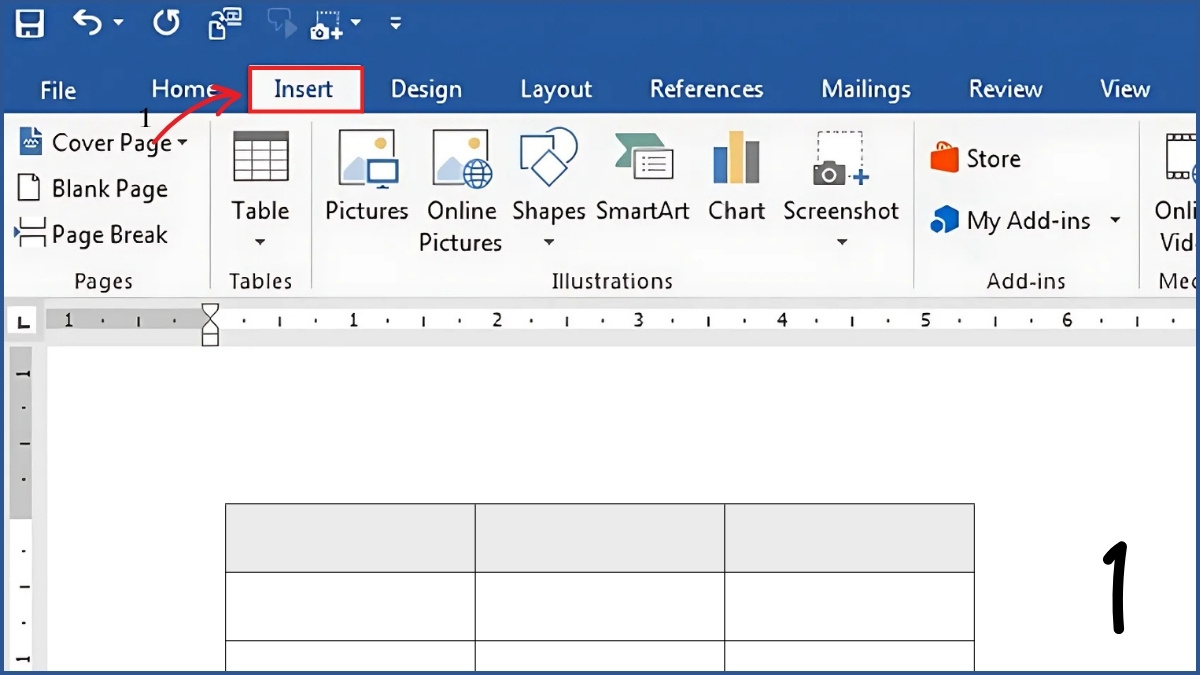The height and width of the screenshot is (675, 1200).
Task: Expand the Shapes dropdown arrow
Action: [x=548, y=242]
